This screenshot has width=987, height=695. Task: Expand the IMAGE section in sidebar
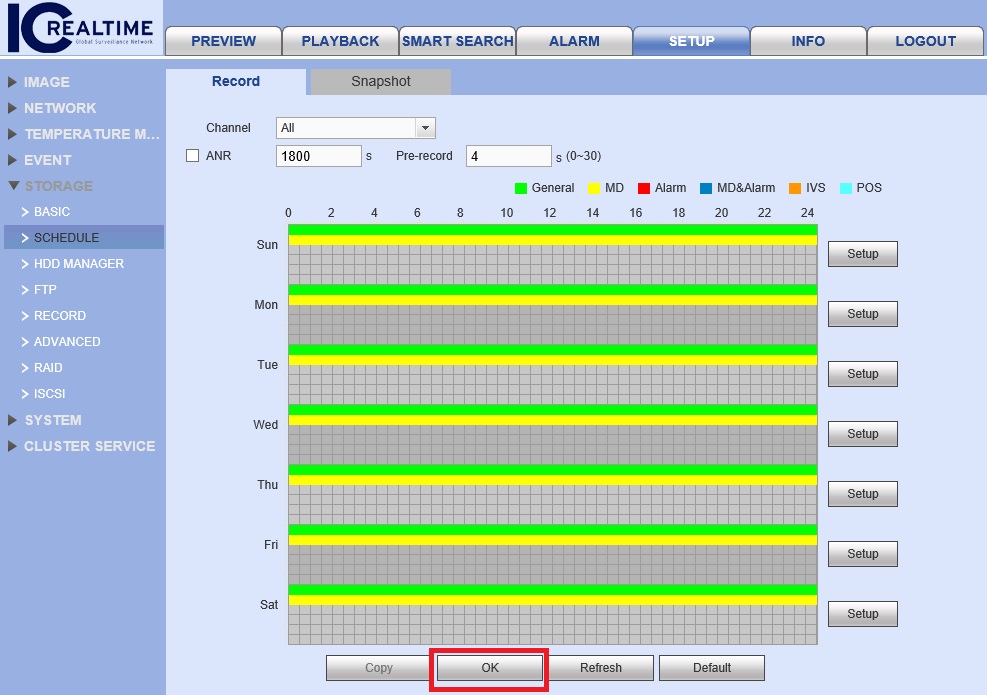point(46,82)
